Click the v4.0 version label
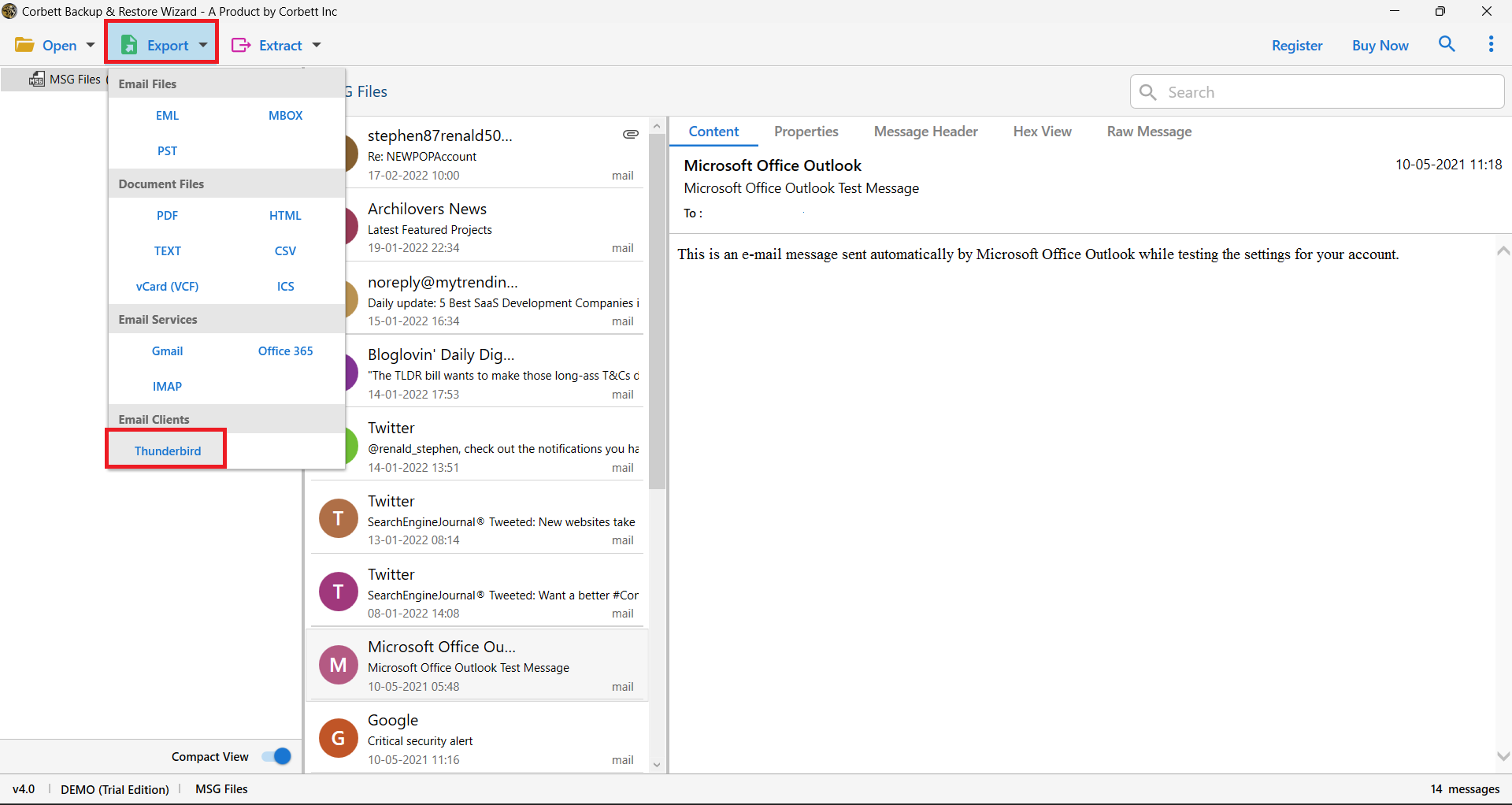The width and height of the screenshot is (1512, 805). [x=24, y=789]
